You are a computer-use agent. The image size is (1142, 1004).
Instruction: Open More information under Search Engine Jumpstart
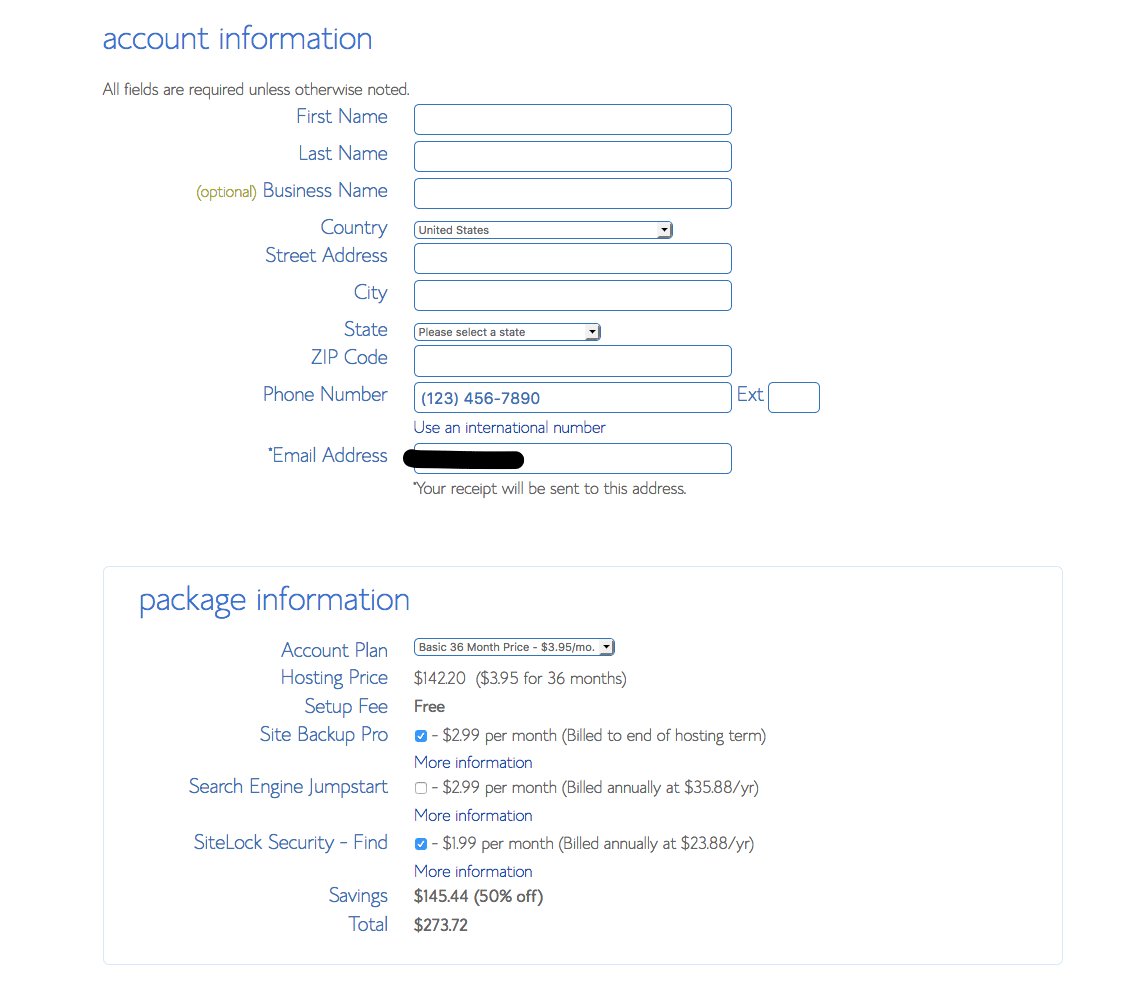[x=473, y=815]
